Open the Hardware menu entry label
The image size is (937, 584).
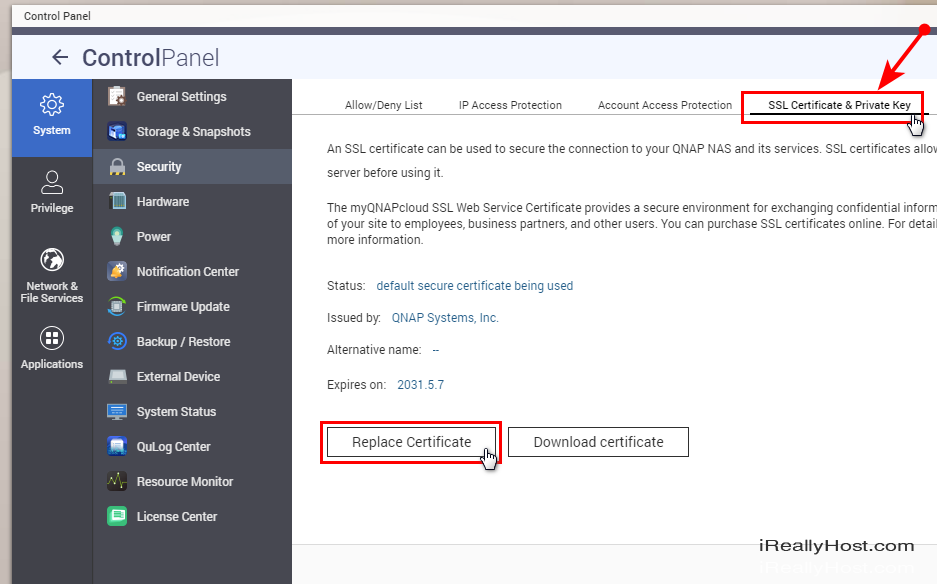(x=163, y=202)
